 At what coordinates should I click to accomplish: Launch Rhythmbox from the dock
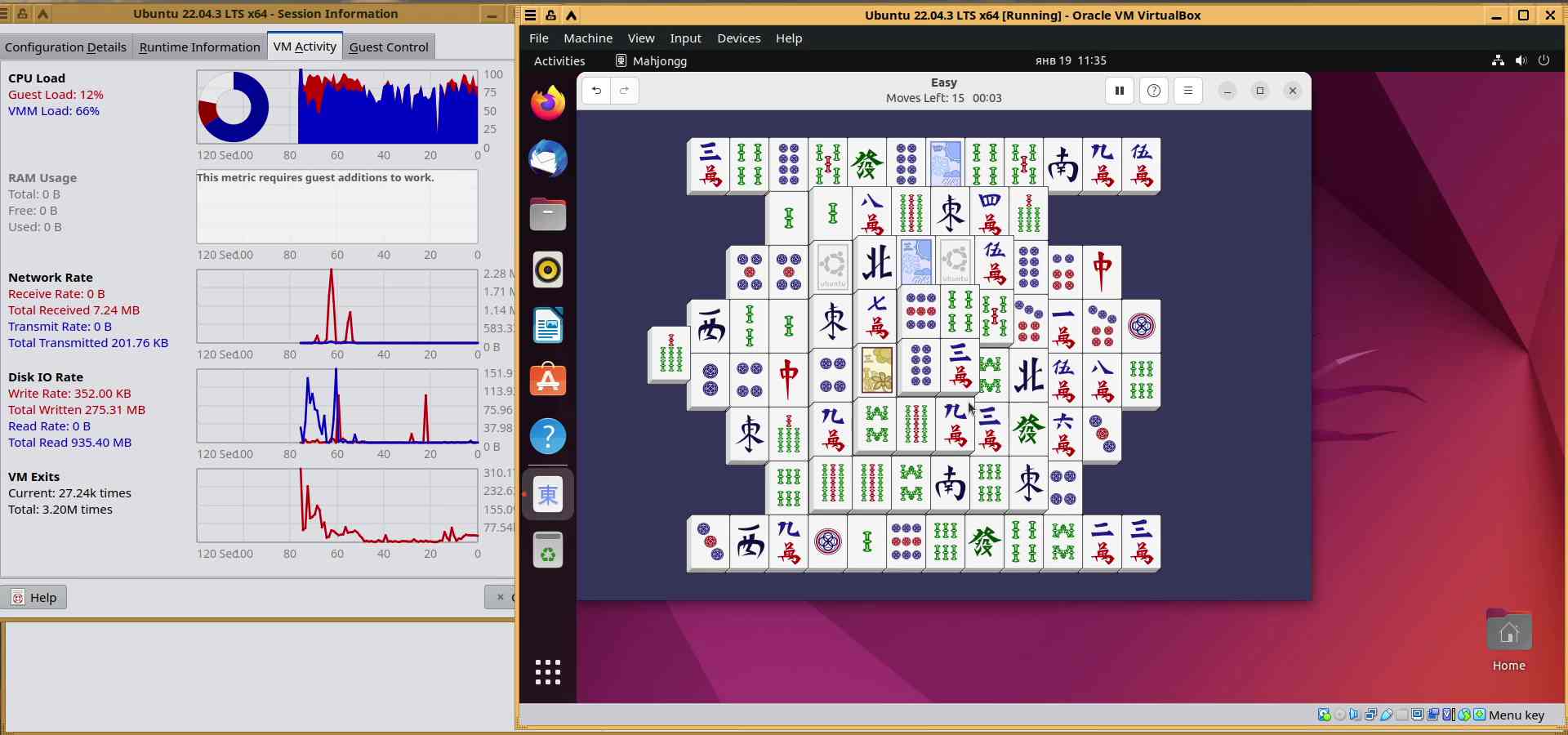tap(548, 269)
